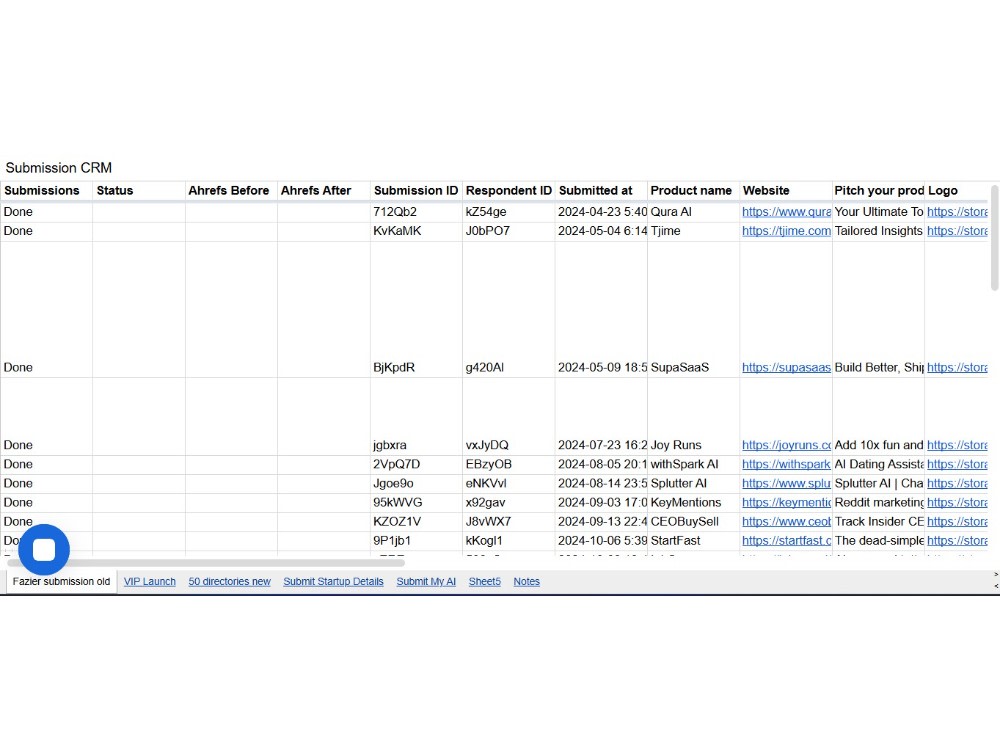Select the Fazier submission old tab

pos(61,582)
